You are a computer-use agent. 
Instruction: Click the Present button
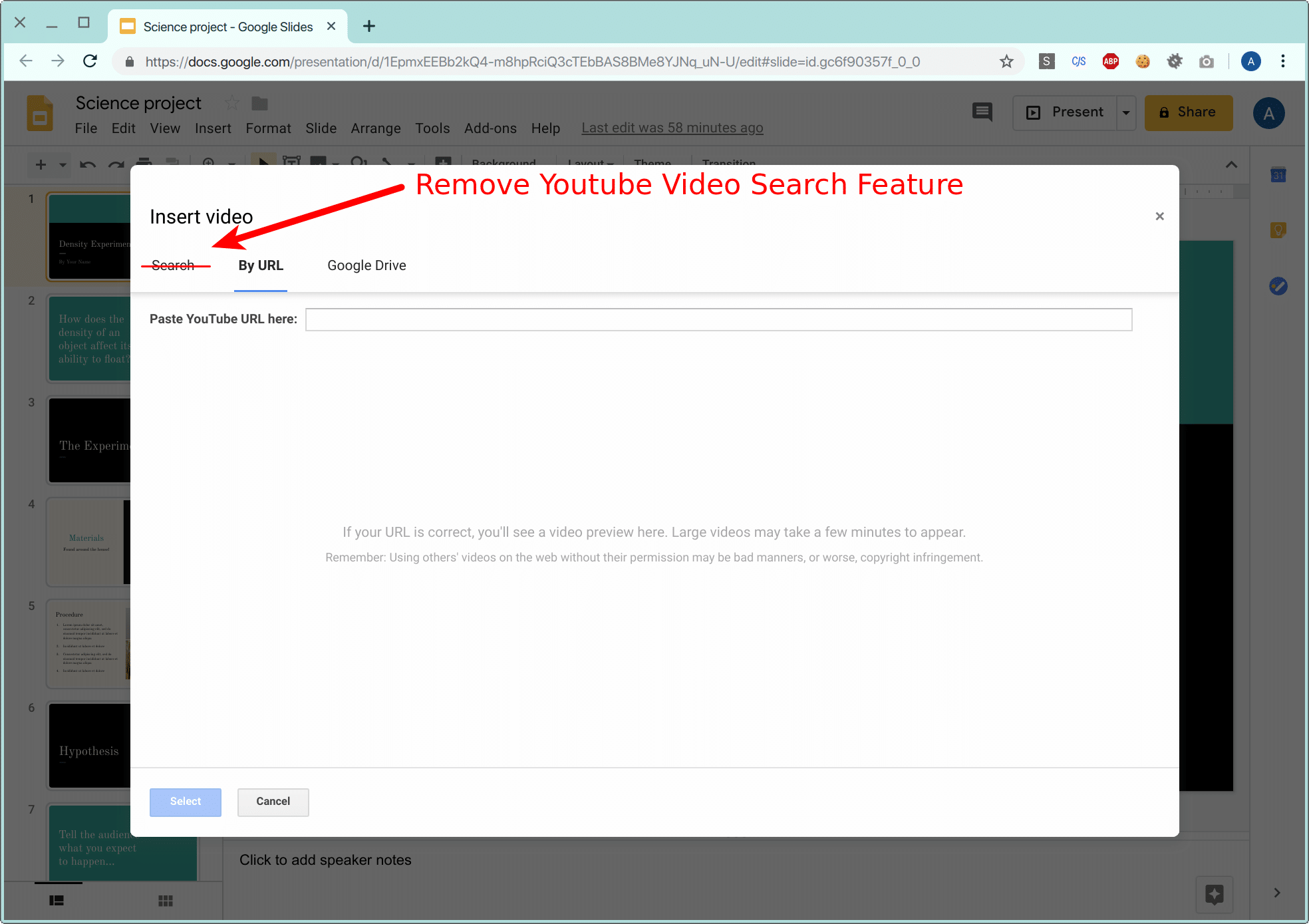click(1065, 112)
